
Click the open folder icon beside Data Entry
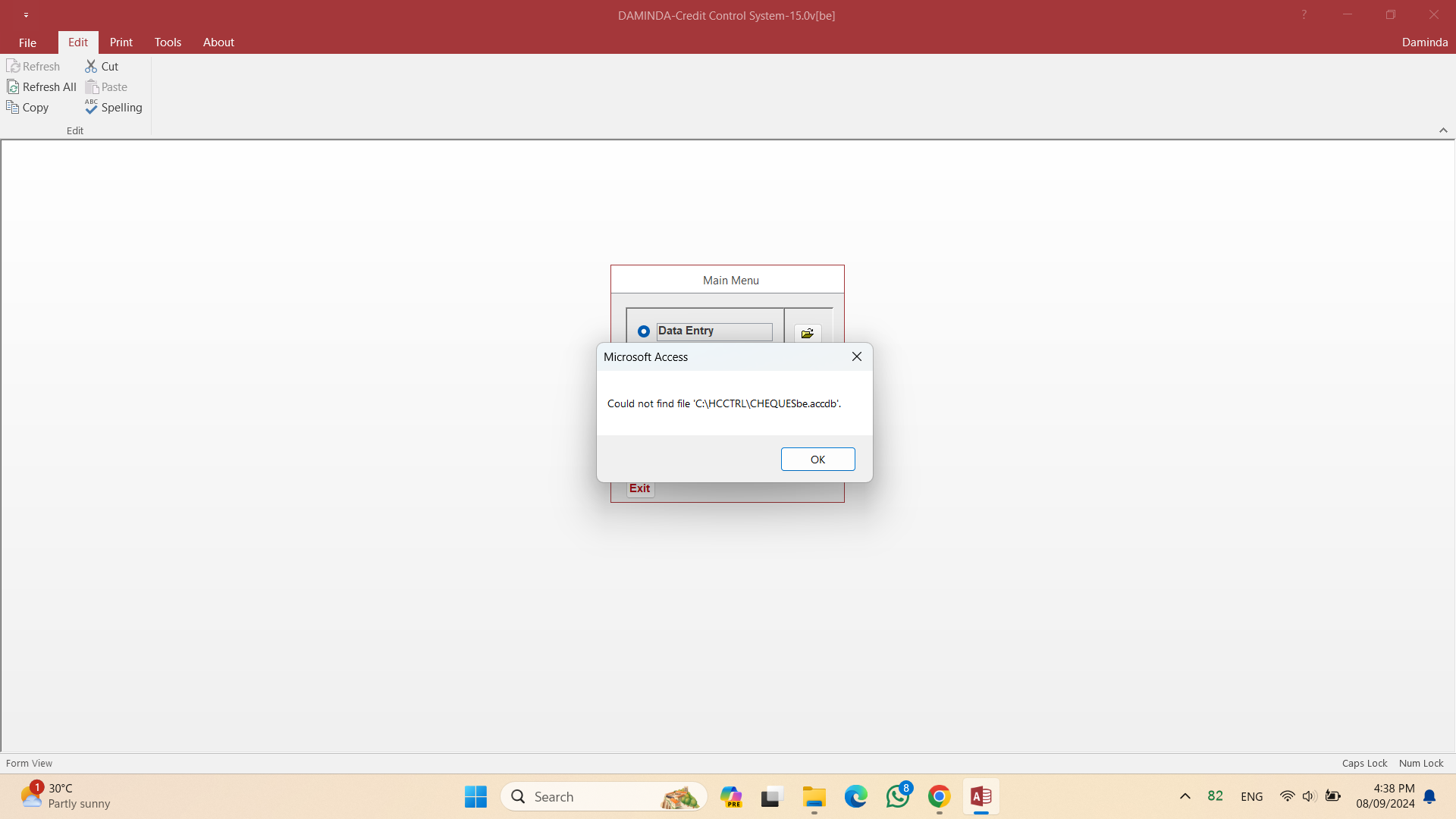[807, 334]
